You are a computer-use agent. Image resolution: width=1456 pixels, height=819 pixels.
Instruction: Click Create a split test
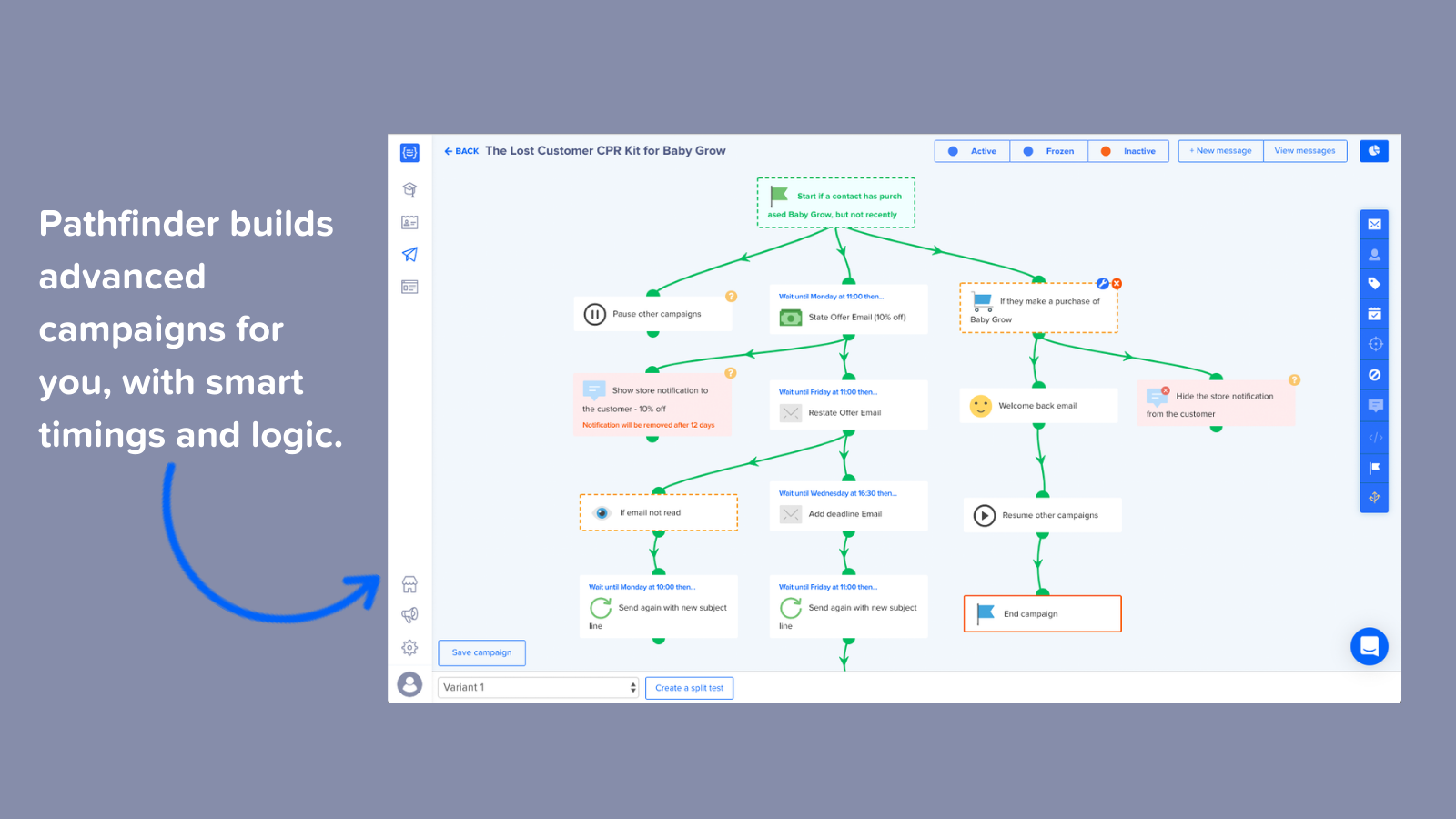(689, 688)
